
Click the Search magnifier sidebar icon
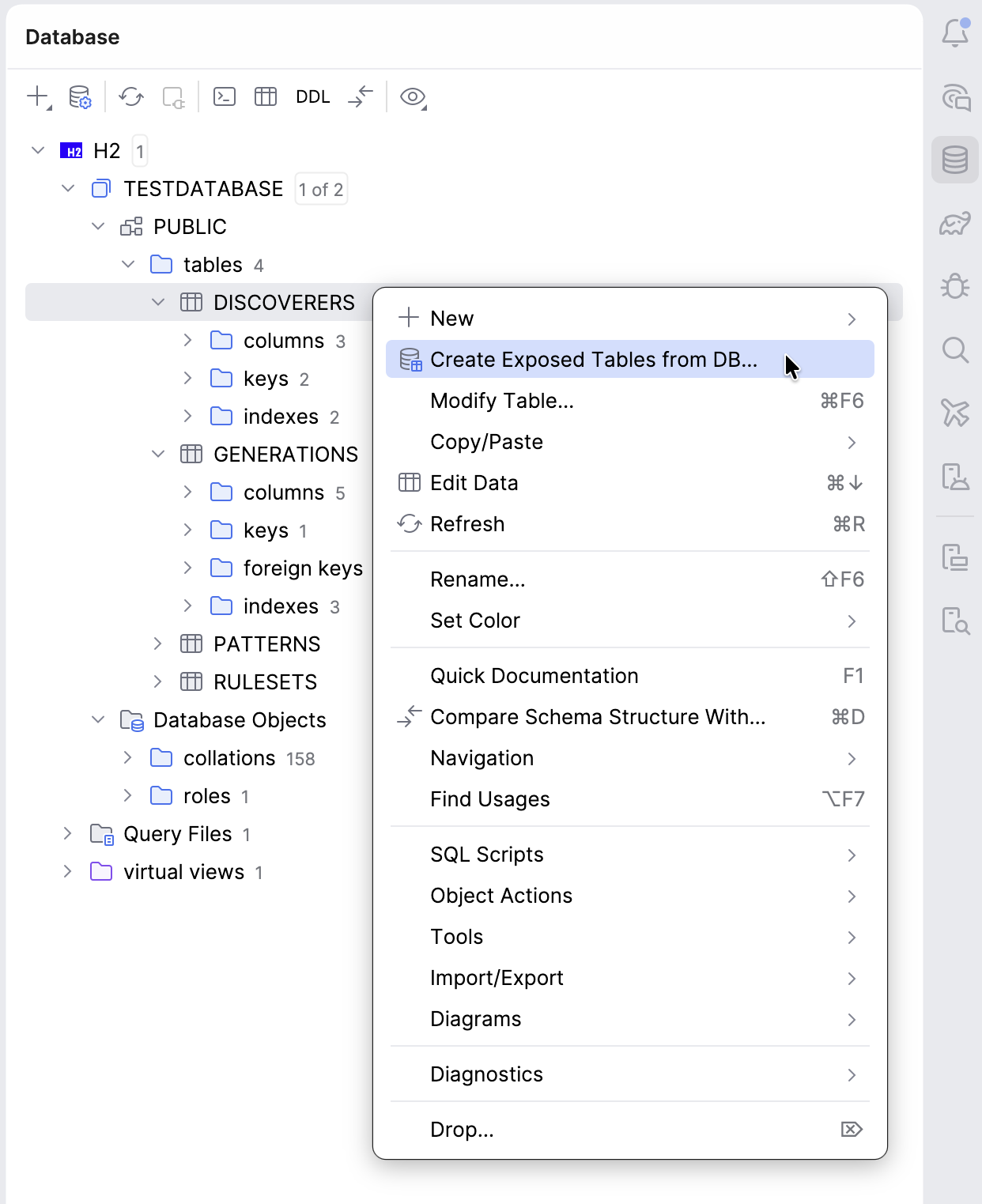pyautogui.click(x=955, y=349)
